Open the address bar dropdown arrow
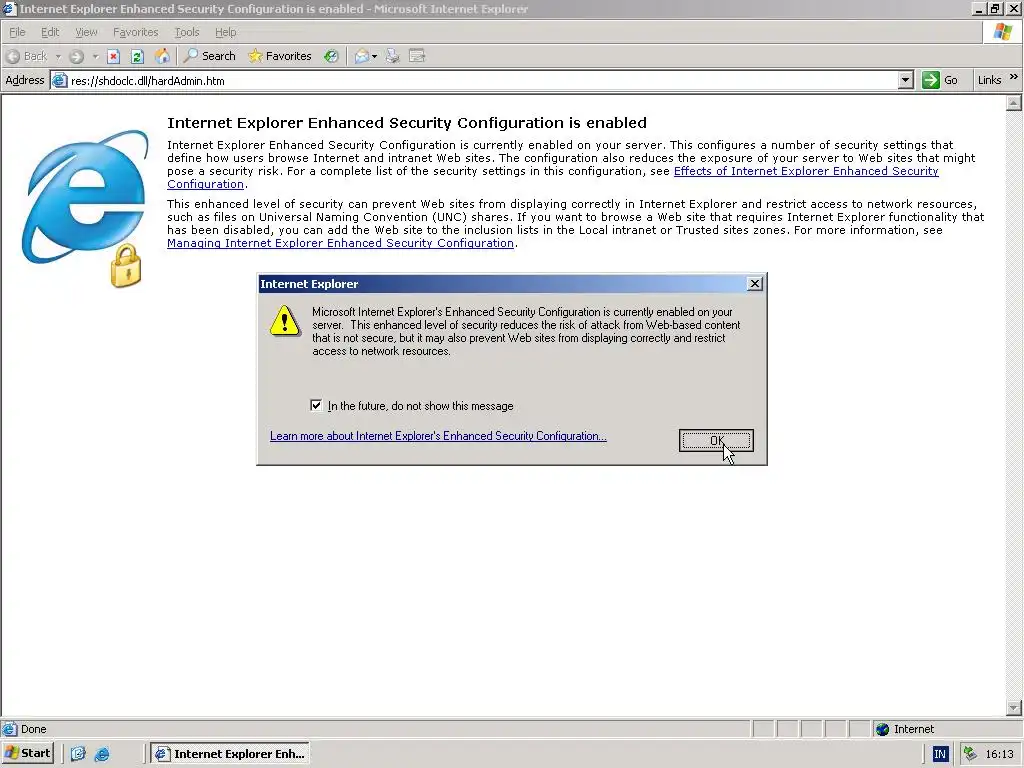The image size is (1024, 768). pyautogui.click(x=905, y=80)
